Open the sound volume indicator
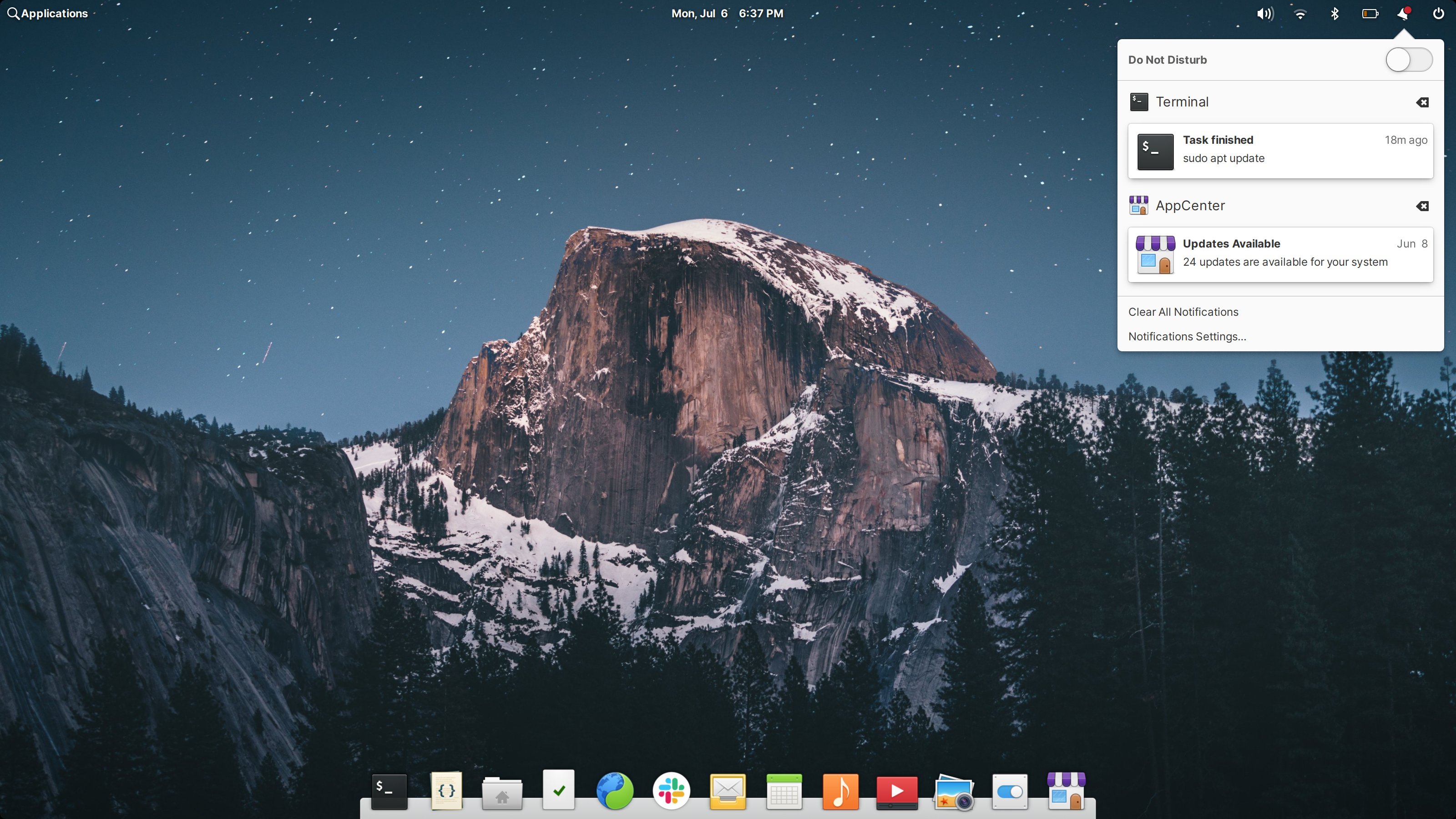The width and height of the screenshot is (1456, 819). [1265, 14]
